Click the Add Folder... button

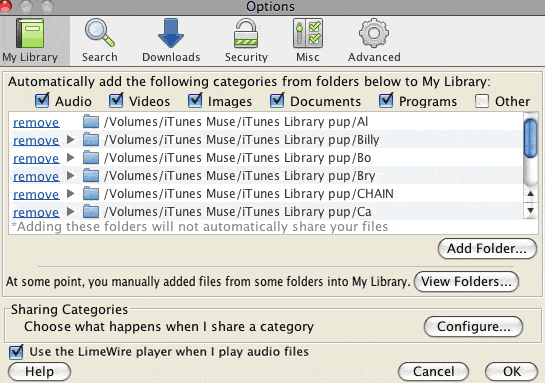point(487,248)
